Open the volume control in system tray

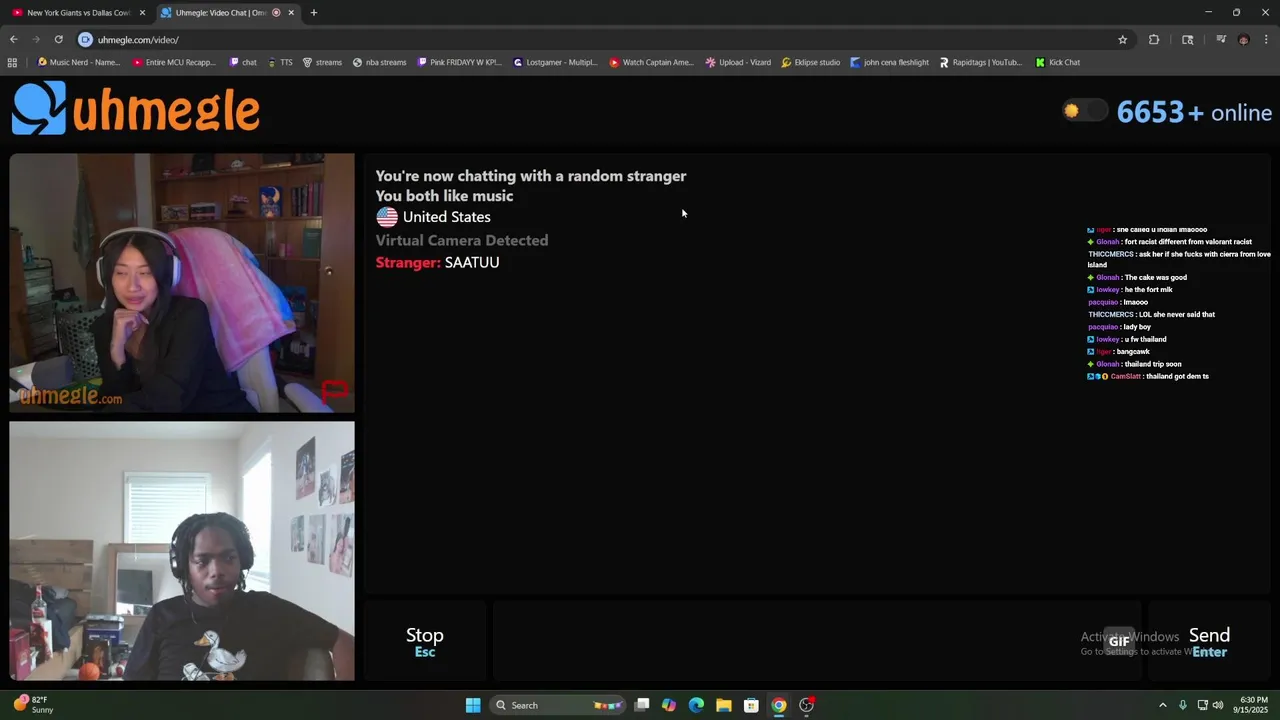(1218, 705)
